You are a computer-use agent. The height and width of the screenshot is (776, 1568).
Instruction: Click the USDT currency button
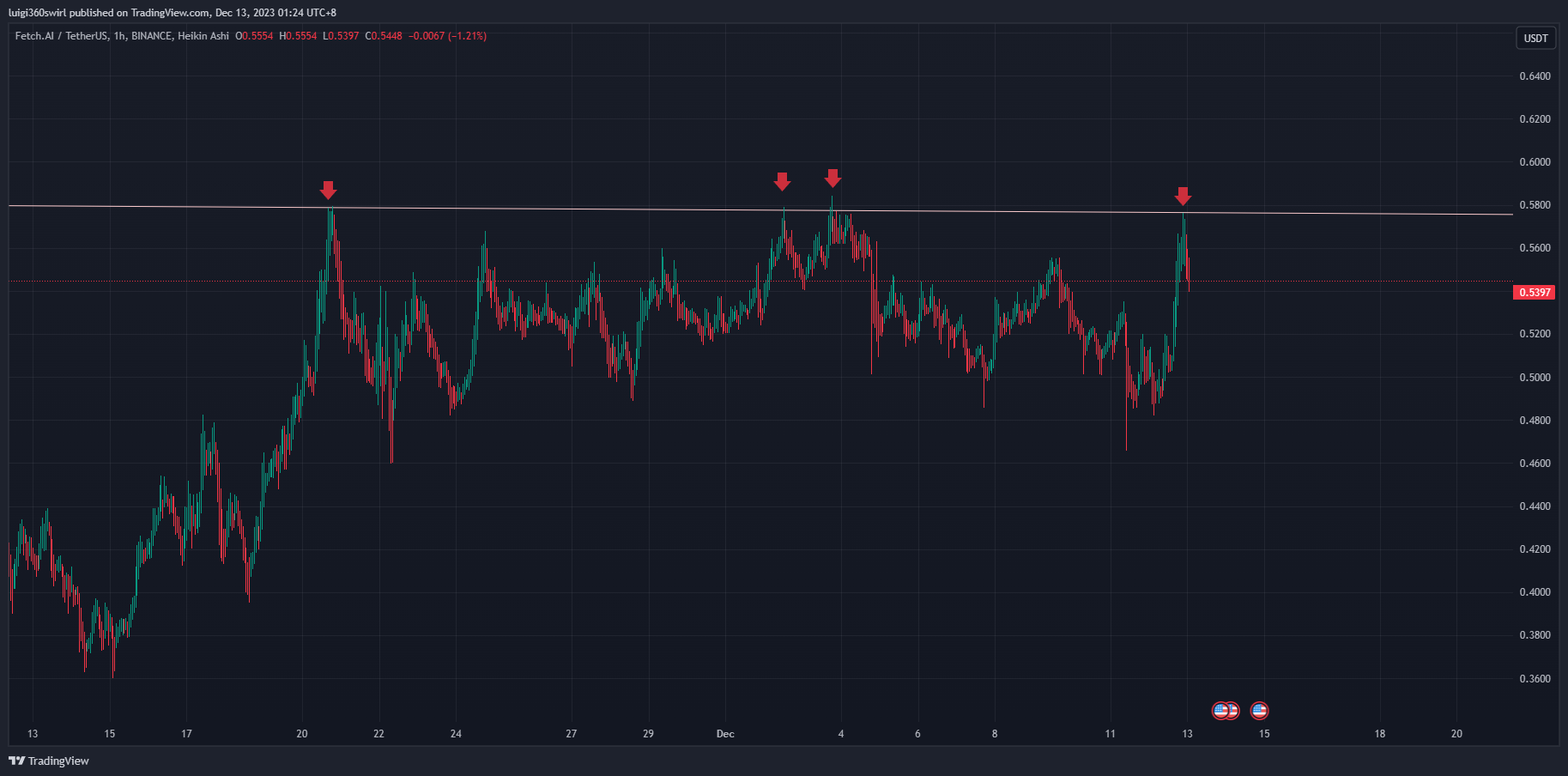point(1535,39)
